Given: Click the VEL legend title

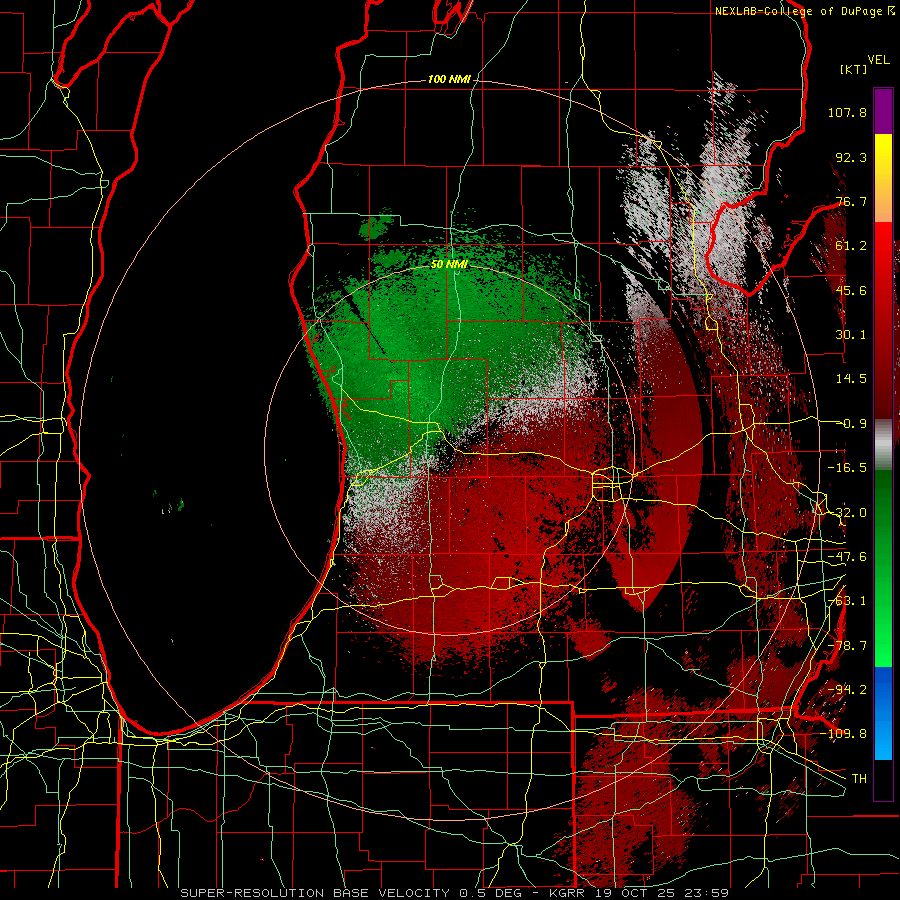Looking at the screenshot, I should [x=878, y=60].
